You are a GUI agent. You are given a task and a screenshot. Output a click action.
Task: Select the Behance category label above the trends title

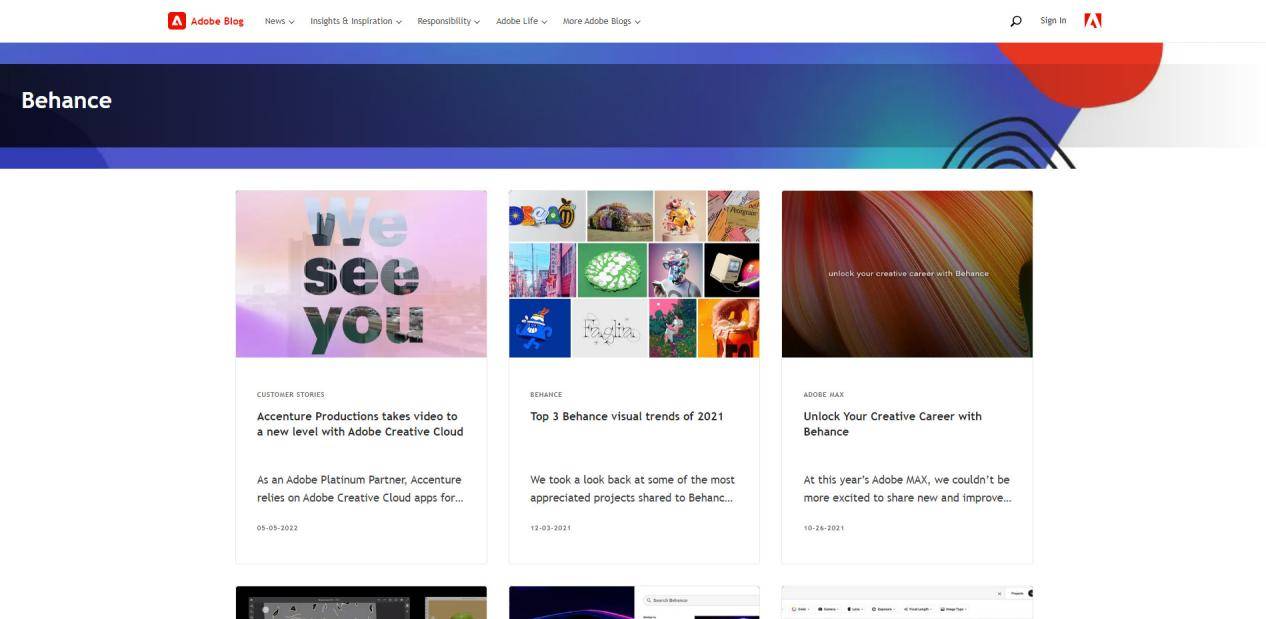(x=546, y=395)
